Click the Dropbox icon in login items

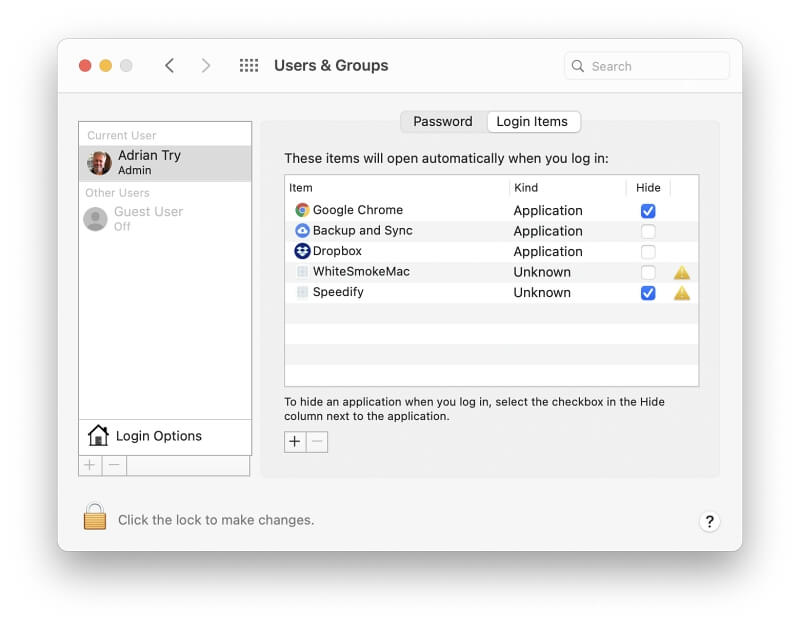(302, 251)
